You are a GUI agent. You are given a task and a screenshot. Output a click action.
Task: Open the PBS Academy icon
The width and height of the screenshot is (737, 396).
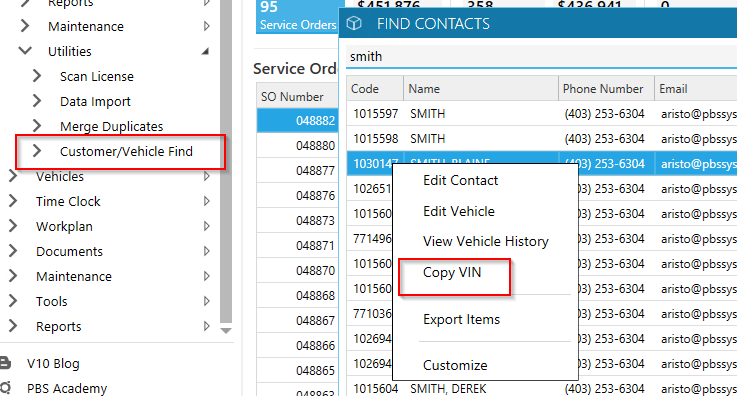click(x=5, y=388)
